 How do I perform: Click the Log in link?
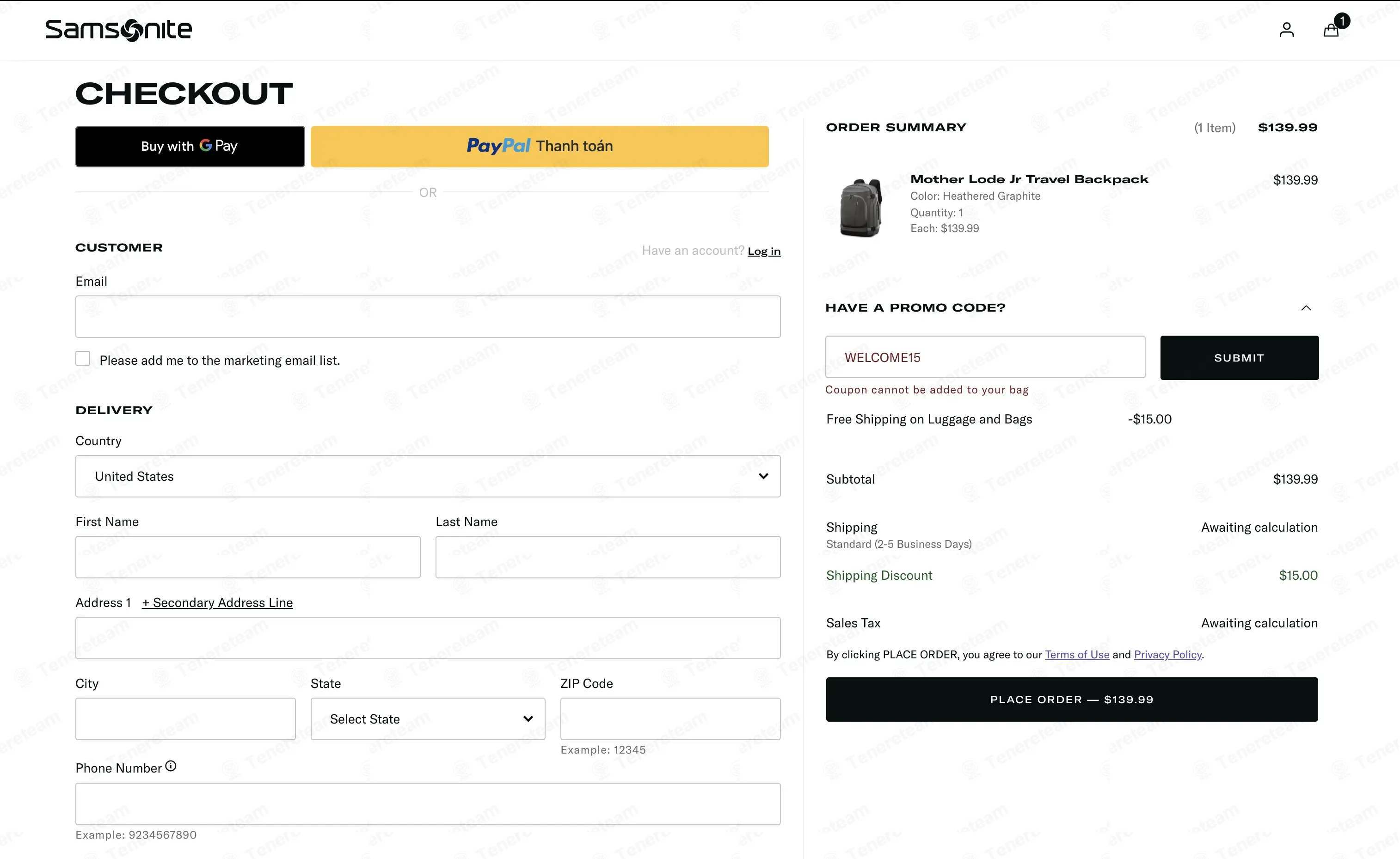tap(764, 251)
